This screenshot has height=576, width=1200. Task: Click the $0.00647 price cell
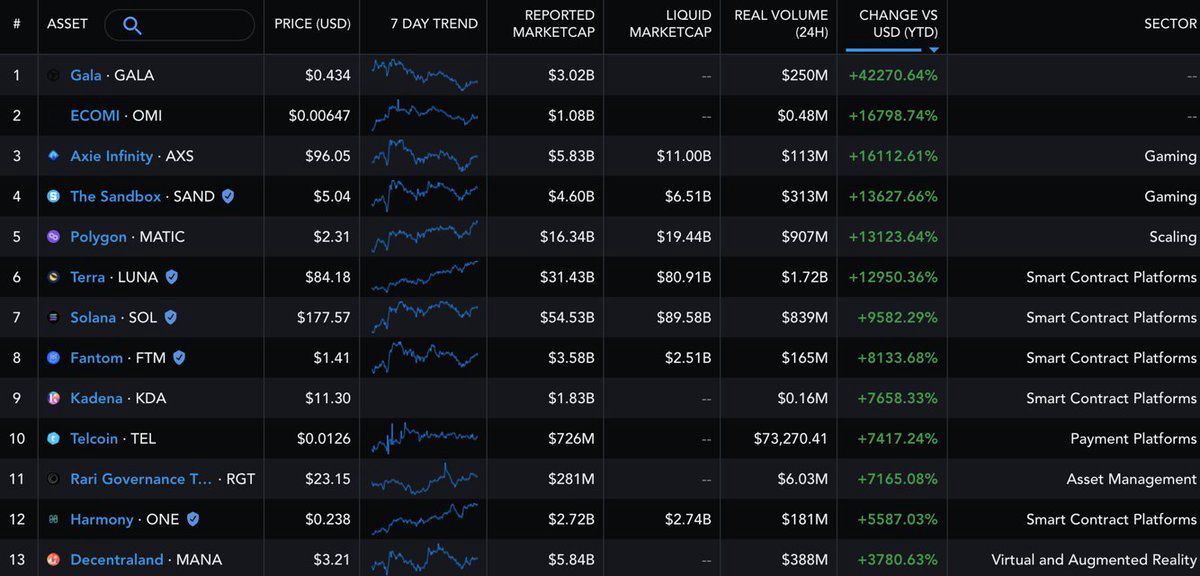click(x=320, y=116)
